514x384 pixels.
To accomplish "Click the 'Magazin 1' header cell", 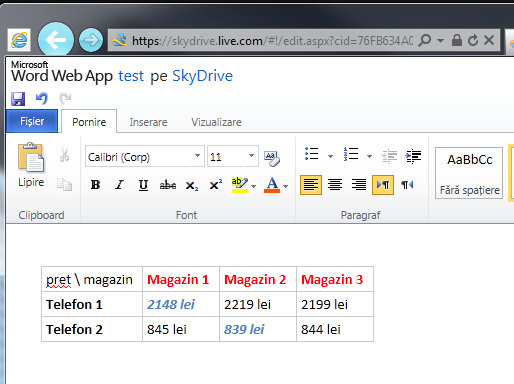I will (181, 279).
